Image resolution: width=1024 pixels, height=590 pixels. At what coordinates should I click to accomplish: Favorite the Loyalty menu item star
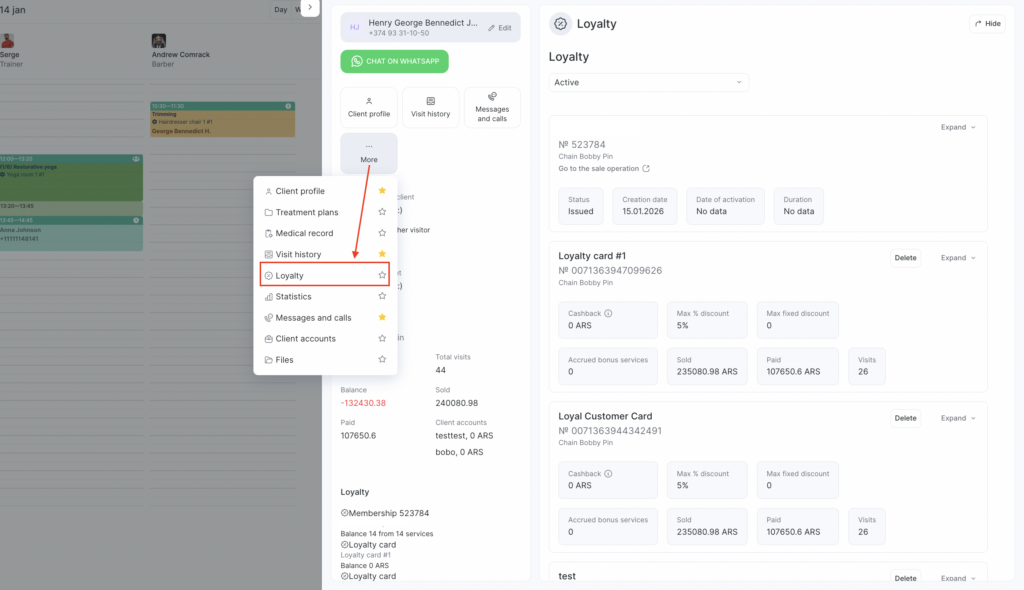point(382,275)
